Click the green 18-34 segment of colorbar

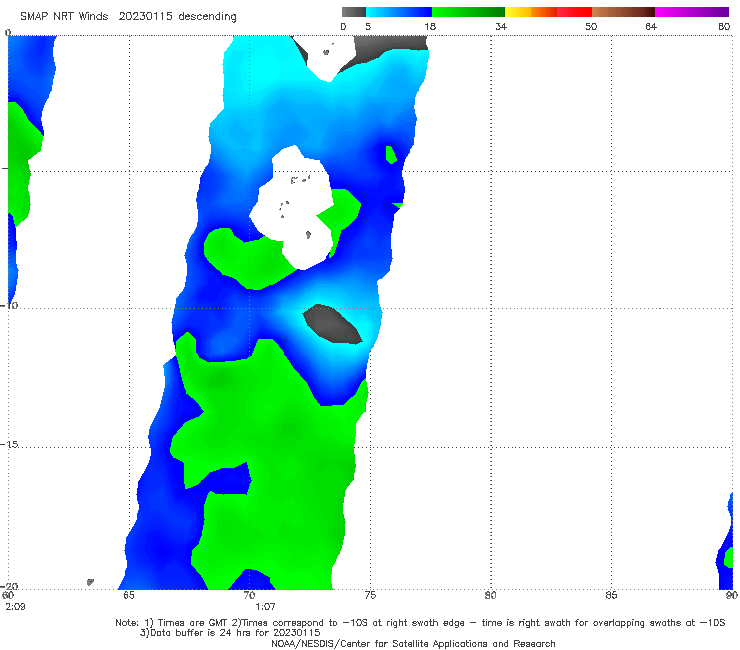tap(468, 12)
